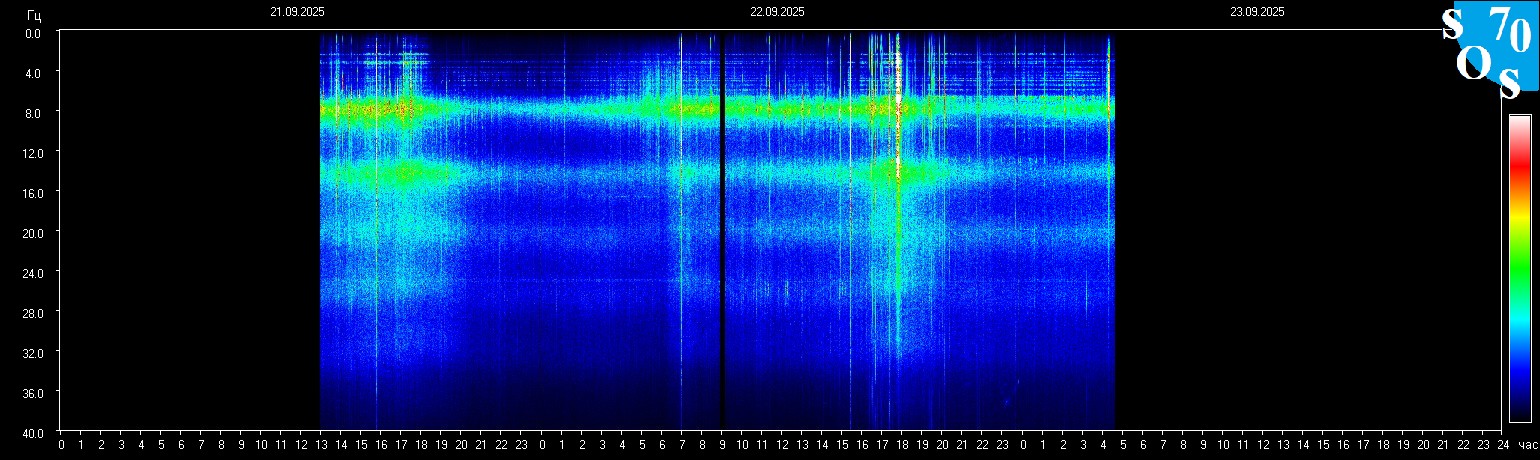Image resolution: width=1540 pixels, height=460 pixels.
Task: Click the 28.0 frequency tick label
Action: coord(33,312)
